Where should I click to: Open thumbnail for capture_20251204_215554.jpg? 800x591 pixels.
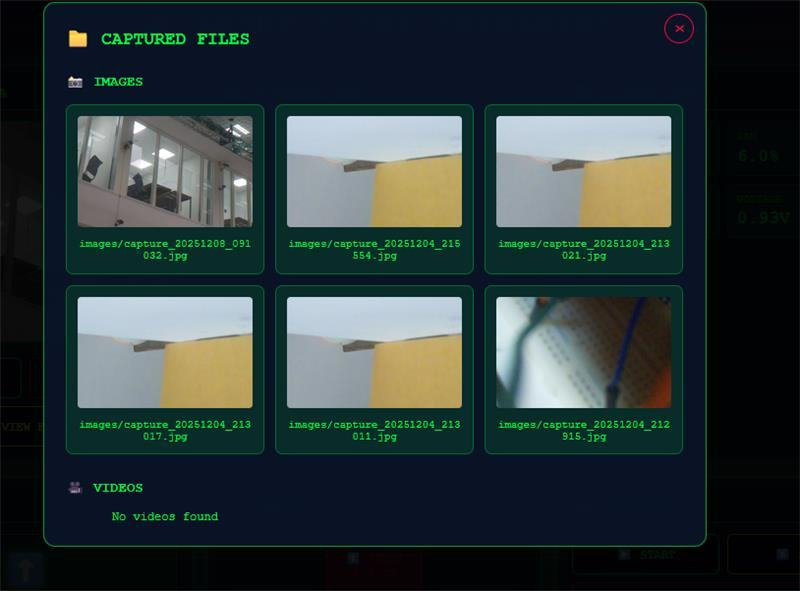[374, 171]
